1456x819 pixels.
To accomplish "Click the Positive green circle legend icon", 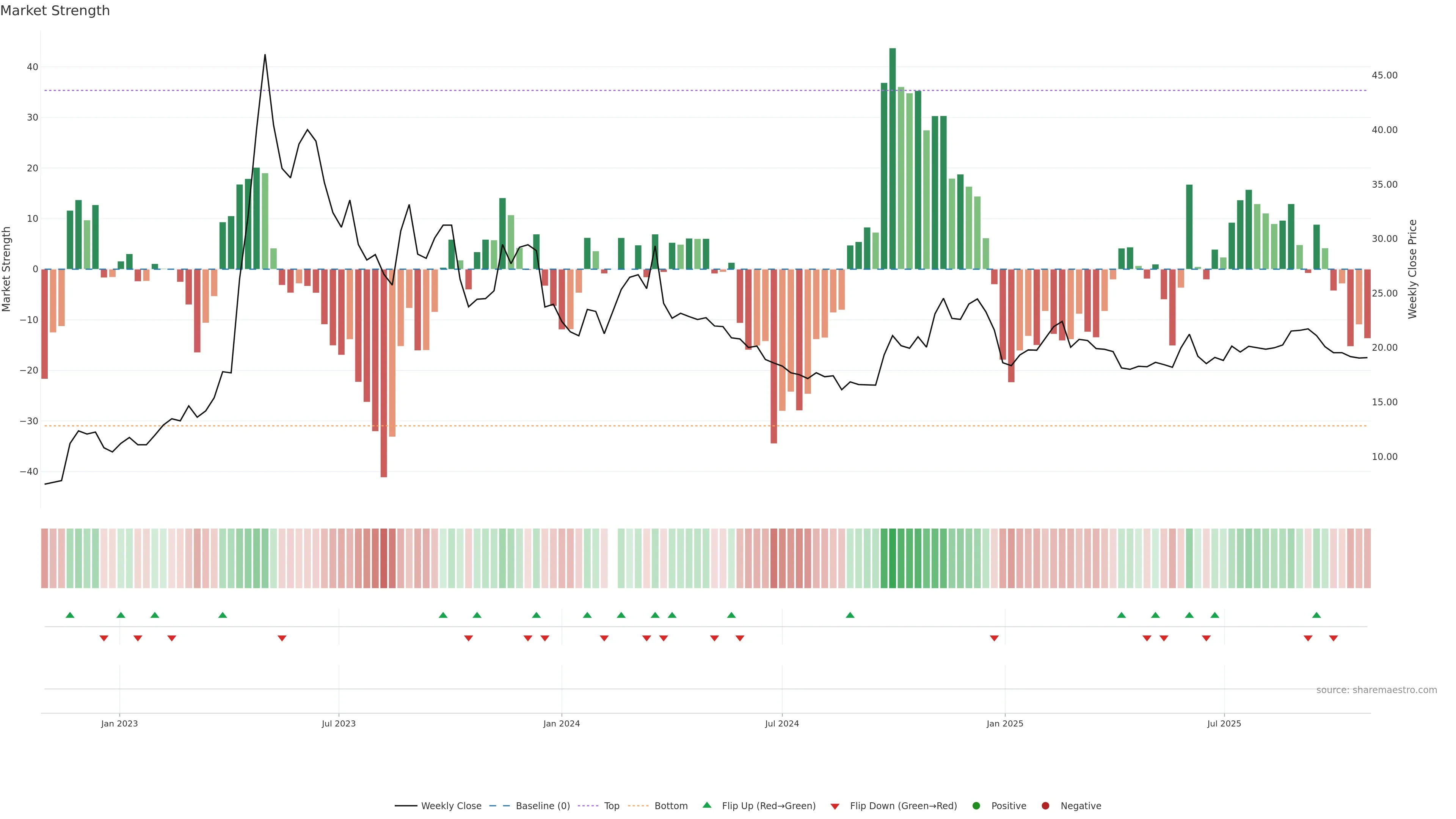I will coord(976,806).
